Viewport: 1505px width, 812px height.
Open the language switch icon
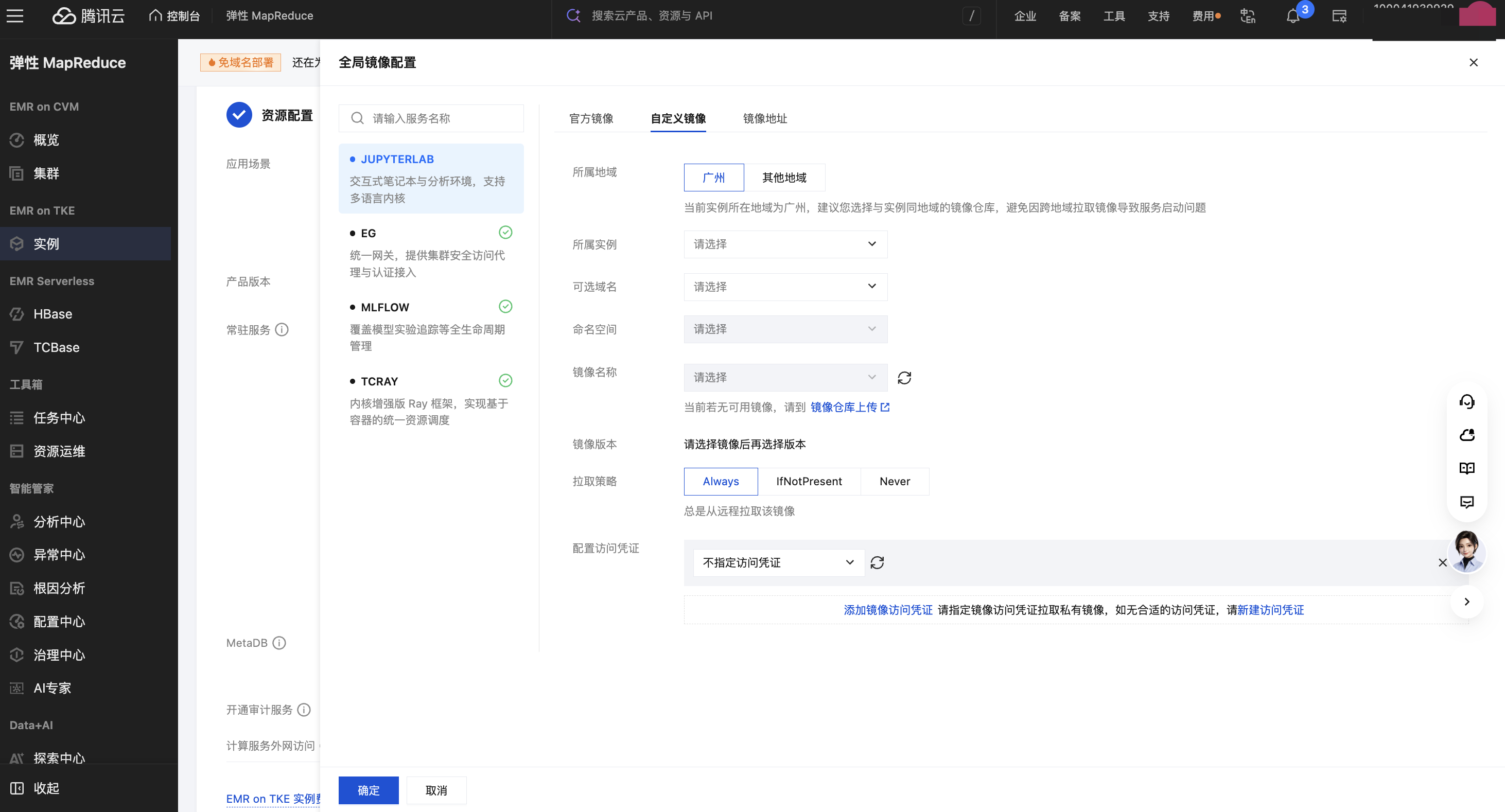[x=1247, y=16]
